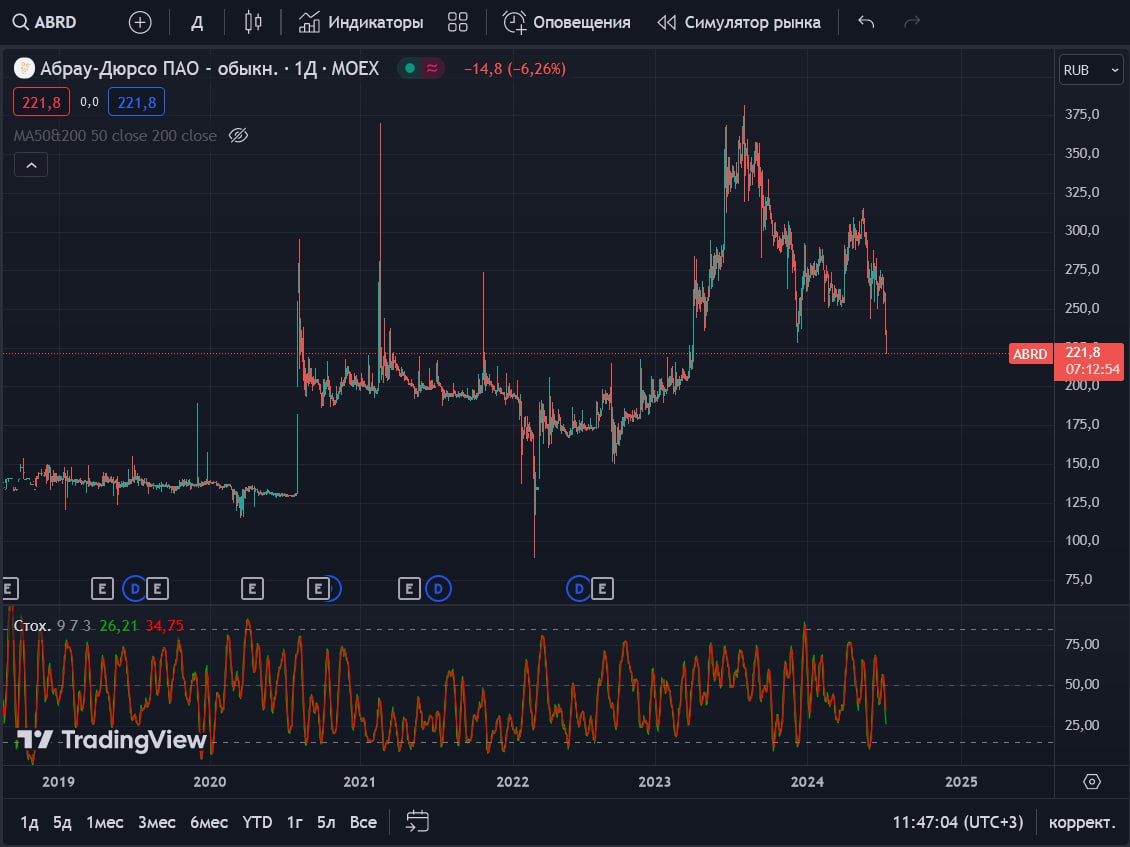Click the ABRD price line label
Screen dimensions: 1130x847
click(1030, 354)
